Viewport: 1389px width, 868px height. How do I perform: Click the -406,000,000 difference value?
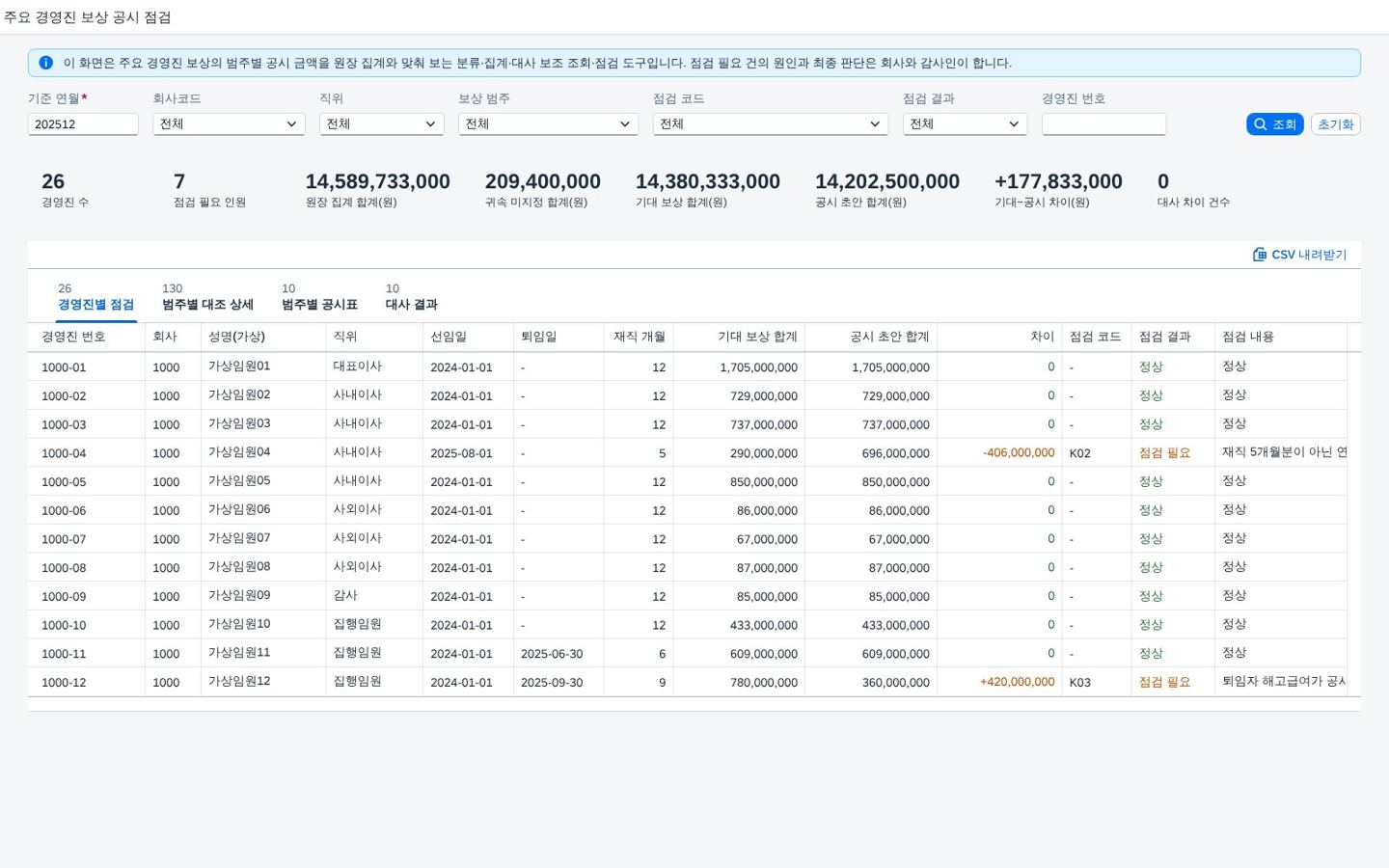click(x=1019, y=453)
